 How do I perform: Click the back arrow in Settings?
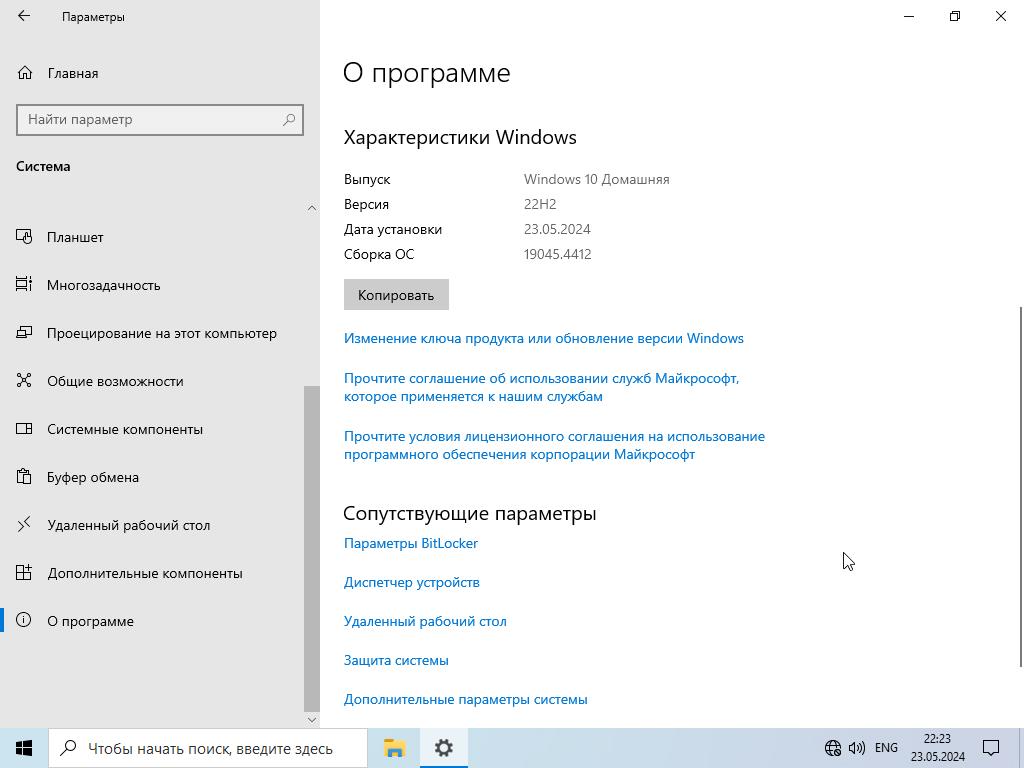point(24,16)
